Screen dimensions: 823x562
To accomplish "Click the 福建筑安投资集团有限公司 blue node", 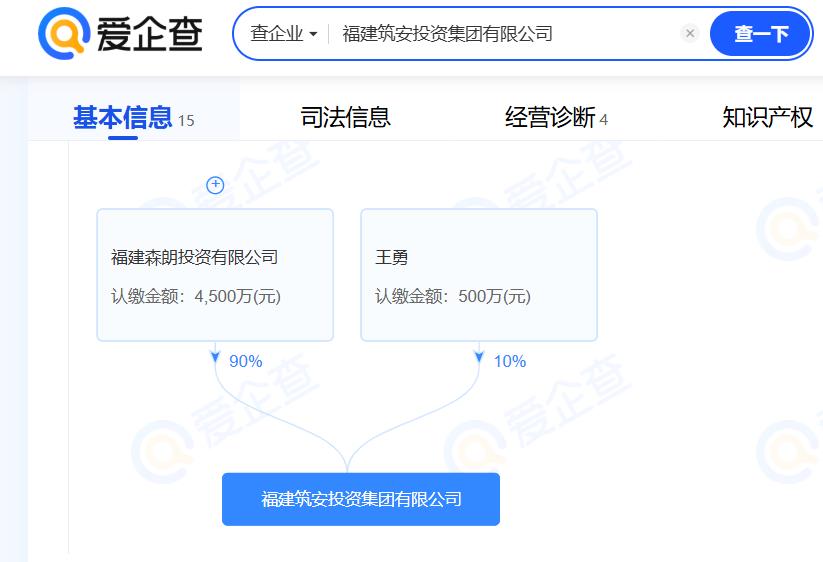I will pos(361,499).
